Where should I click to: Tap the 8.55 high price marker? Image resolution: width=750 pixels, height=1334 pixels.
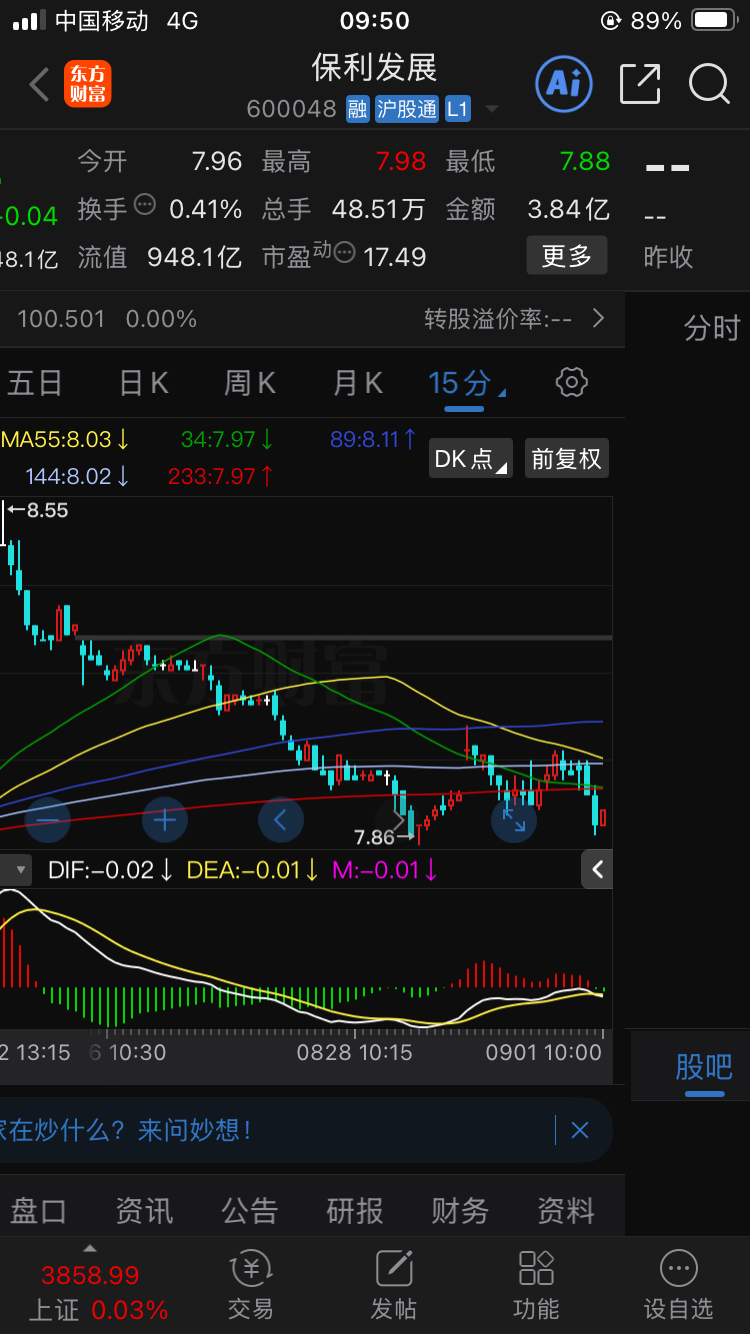38,510
